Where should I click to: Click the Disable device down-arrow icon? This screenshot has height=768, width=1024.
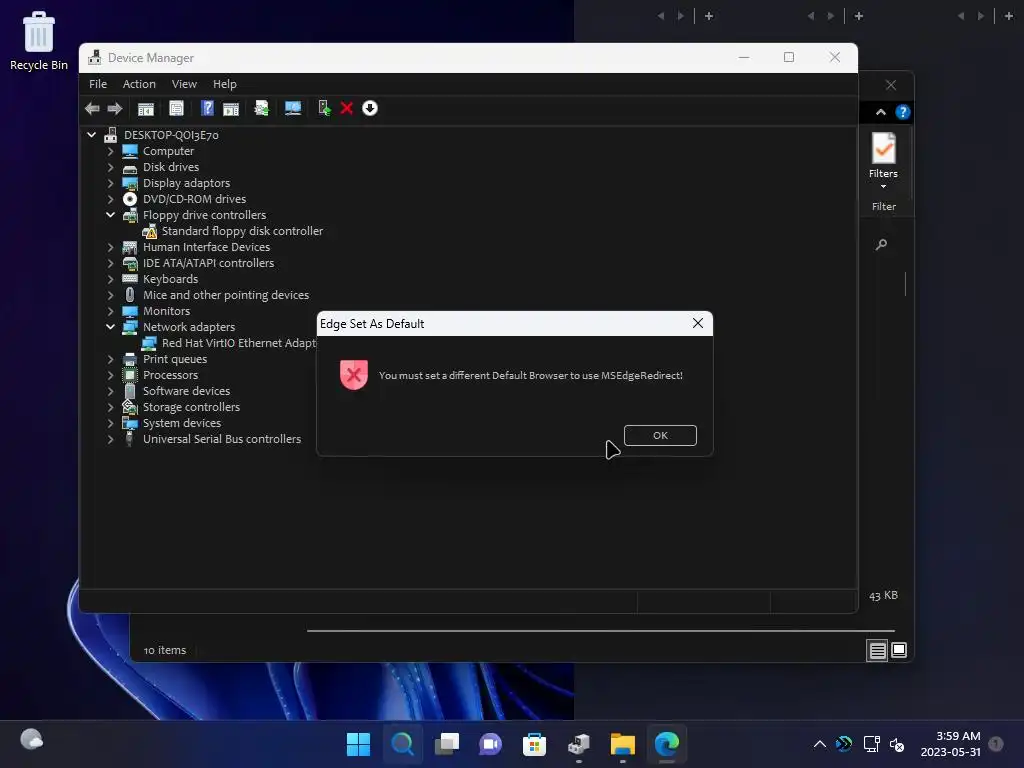pyautogui.click(x=370, y=108)
